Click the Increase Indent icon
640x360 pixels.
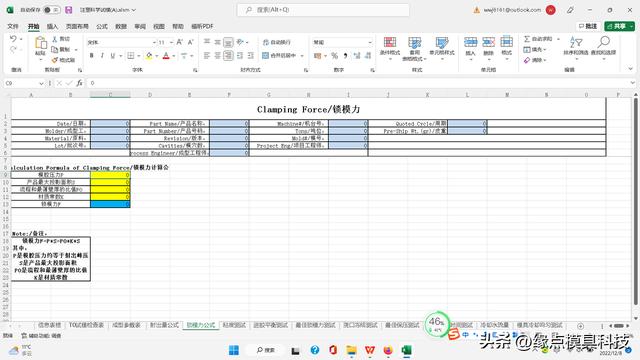pos(251,56)
